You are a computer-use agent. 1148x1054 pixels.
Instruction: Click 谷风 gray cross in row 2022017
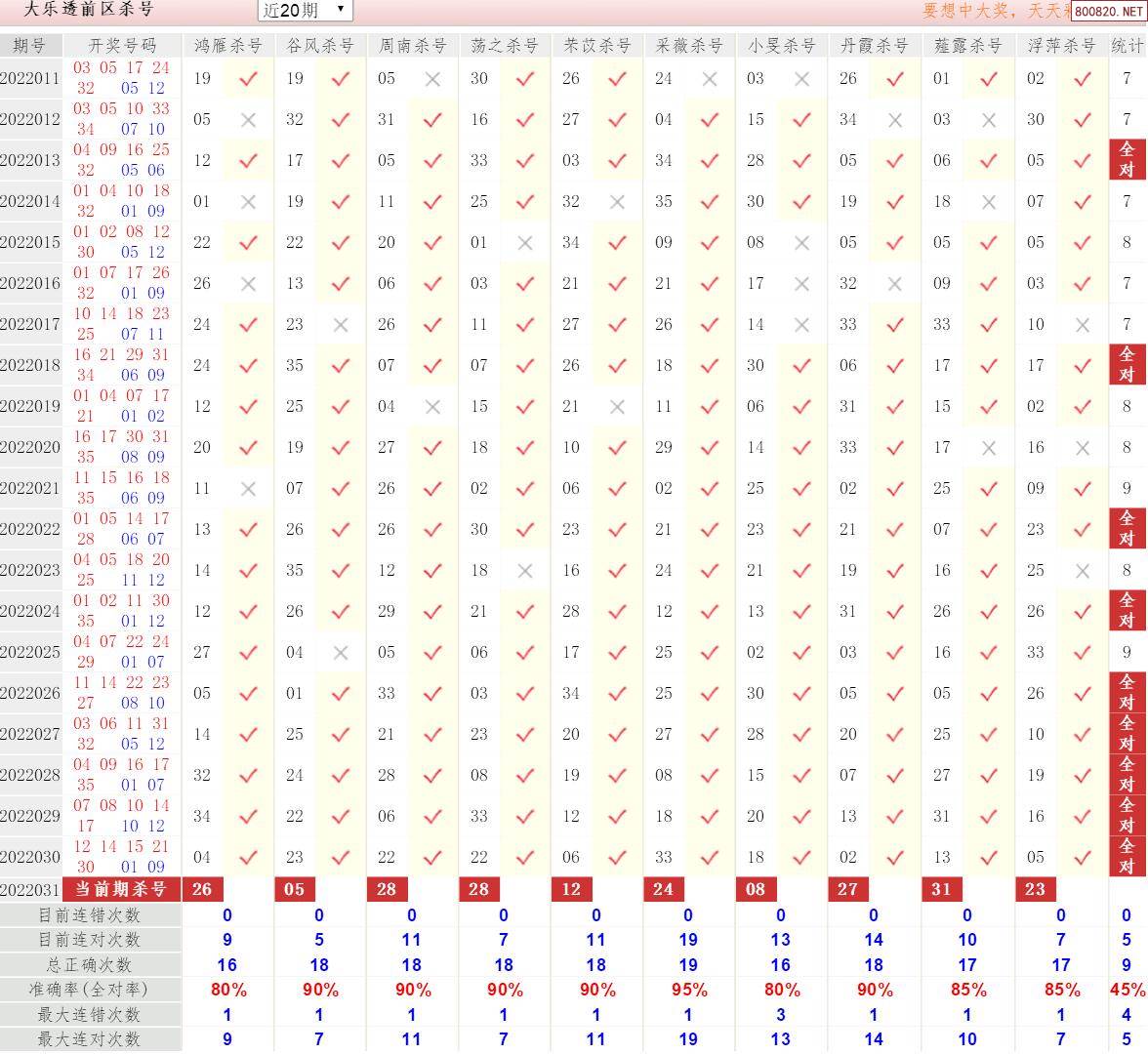(340, 325)
